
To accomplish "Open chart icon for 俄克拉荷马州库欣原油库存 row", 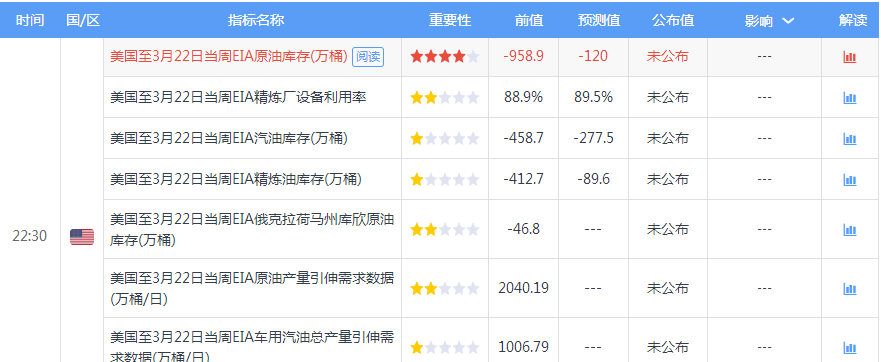I will click(850, 230).
